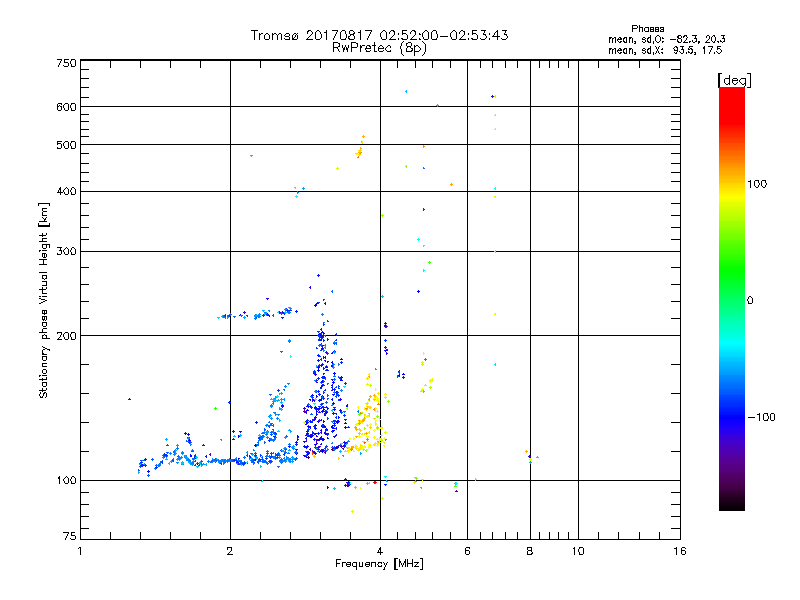Click the x-axis '6' tick label
Screen dimensions: 800x600
click(x=467, y=551)
